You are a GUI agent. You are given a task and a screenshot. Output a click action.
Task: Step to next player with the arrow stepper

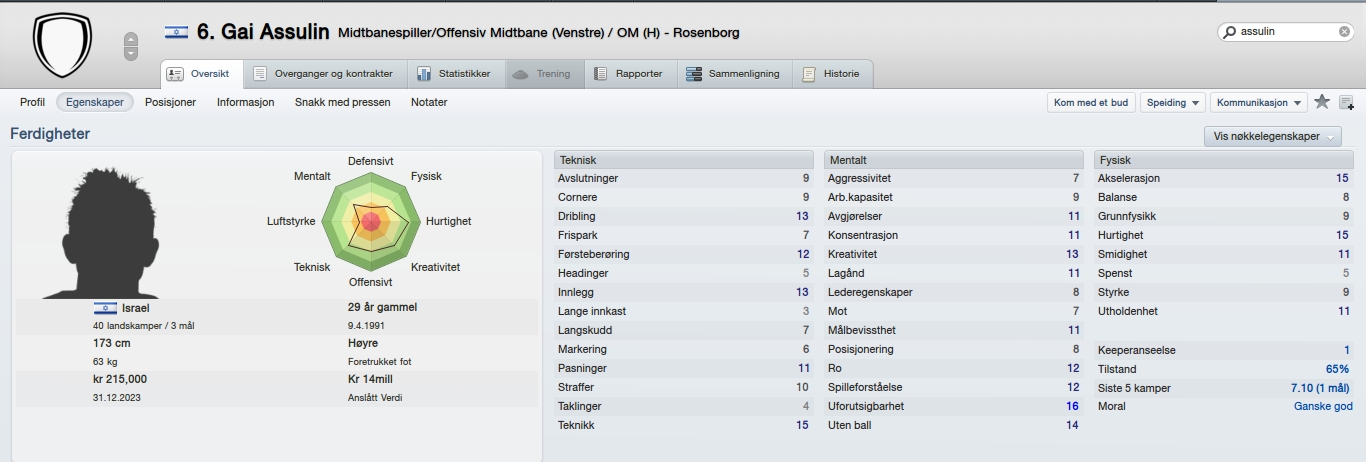click(x=131, y=53)
